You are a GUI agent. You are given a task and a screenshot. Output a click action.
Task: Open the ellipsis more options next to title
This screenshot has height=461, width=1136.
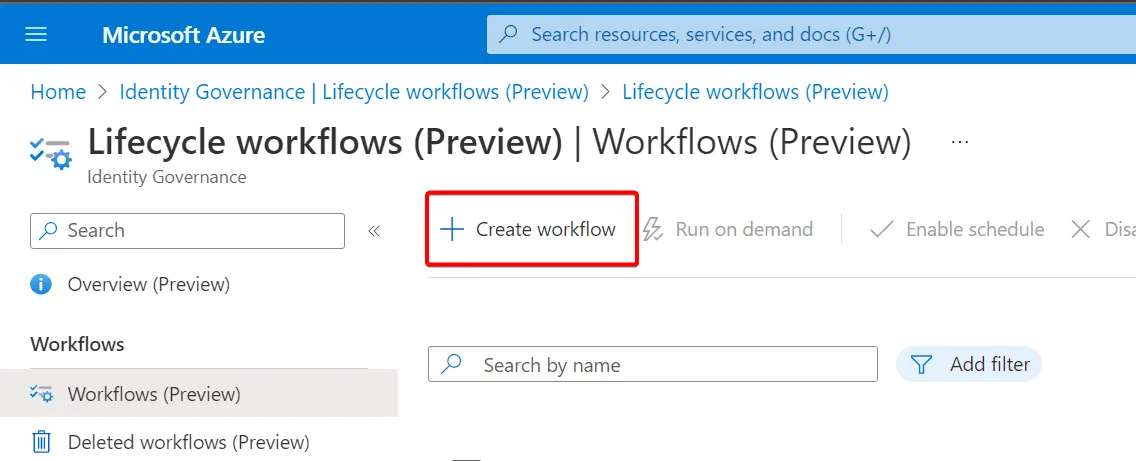tap(960, 143)
